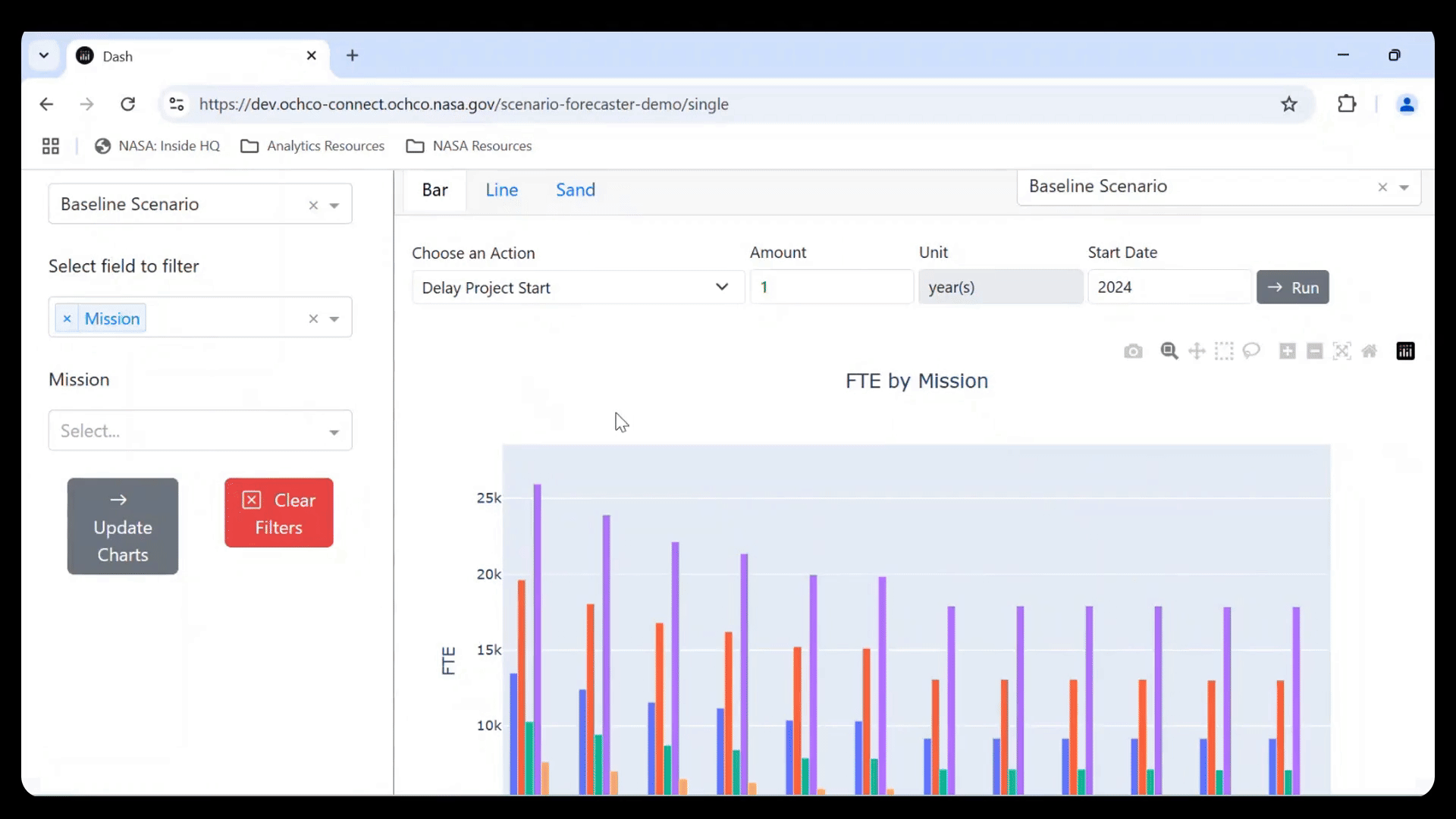The width and height of the screenshot is (1456, 819).
Task: Reset axes with the home icon
Action: pos(1370,351)
